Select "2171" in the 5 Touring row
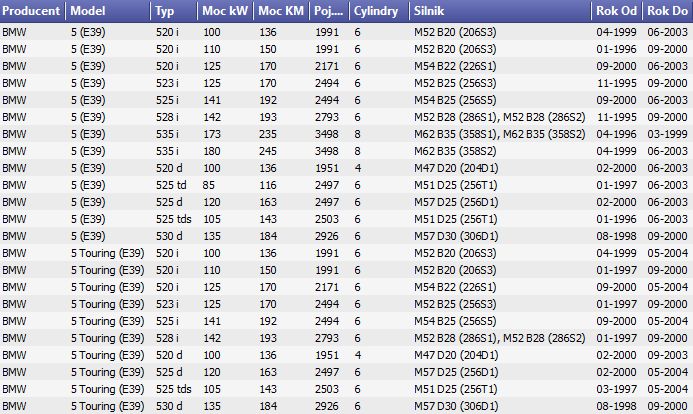 point(327,287)
